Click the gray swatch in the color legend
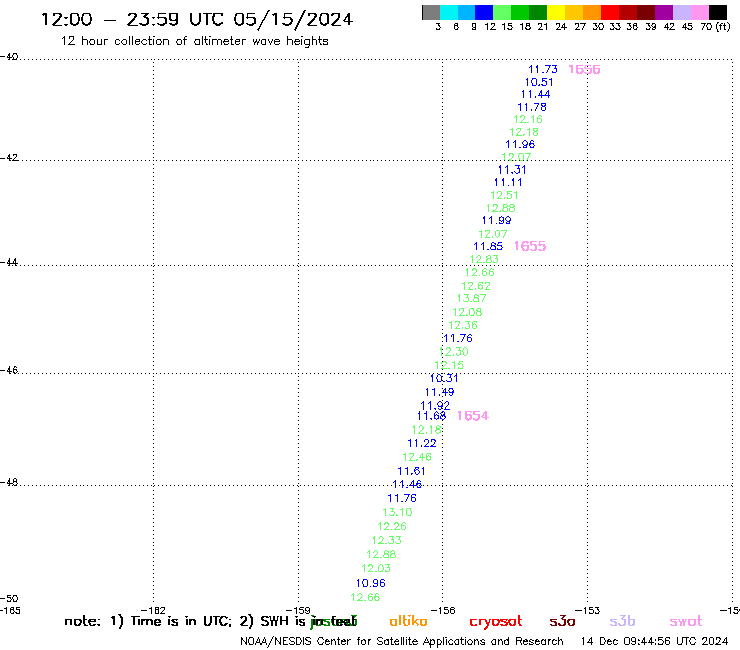The width and height of the screenshot is (740, 650). pyautogui.click(x=431, y=12)
